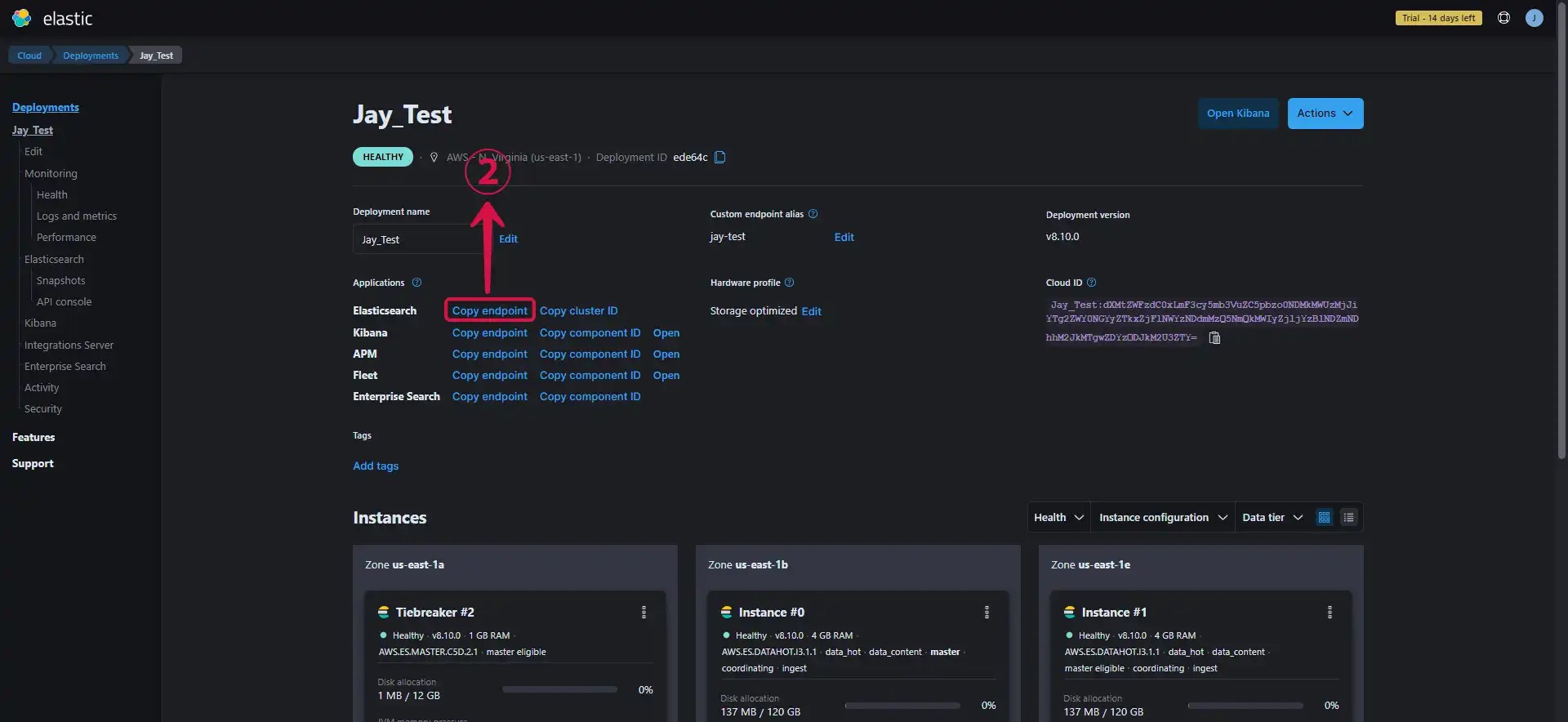1568x722 pixels.
Task: Copy the Cloud ID with clipboard icon
Action: pos(1214,338)
